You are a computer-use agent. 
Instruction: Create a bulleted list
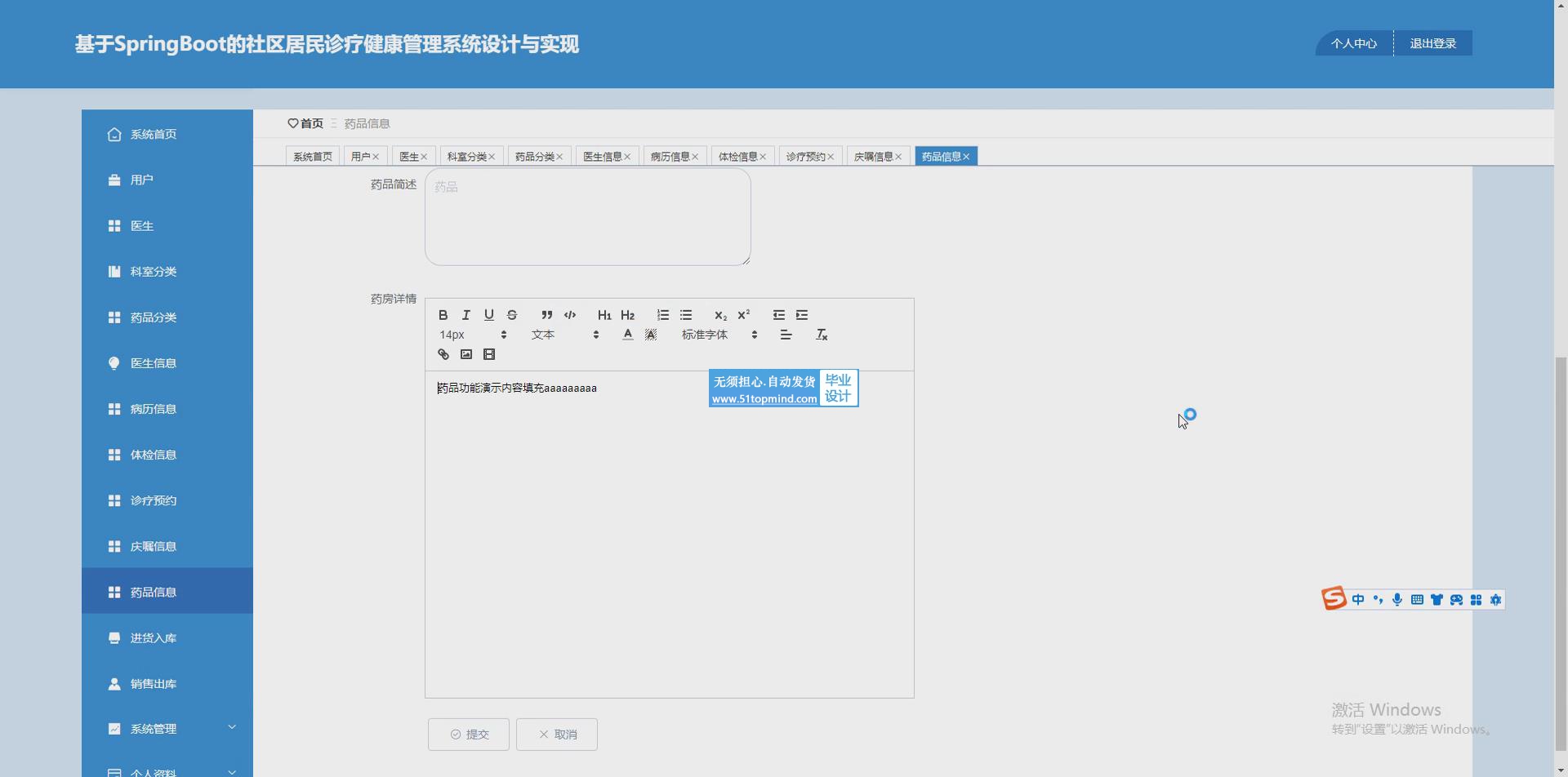[686, 315]
